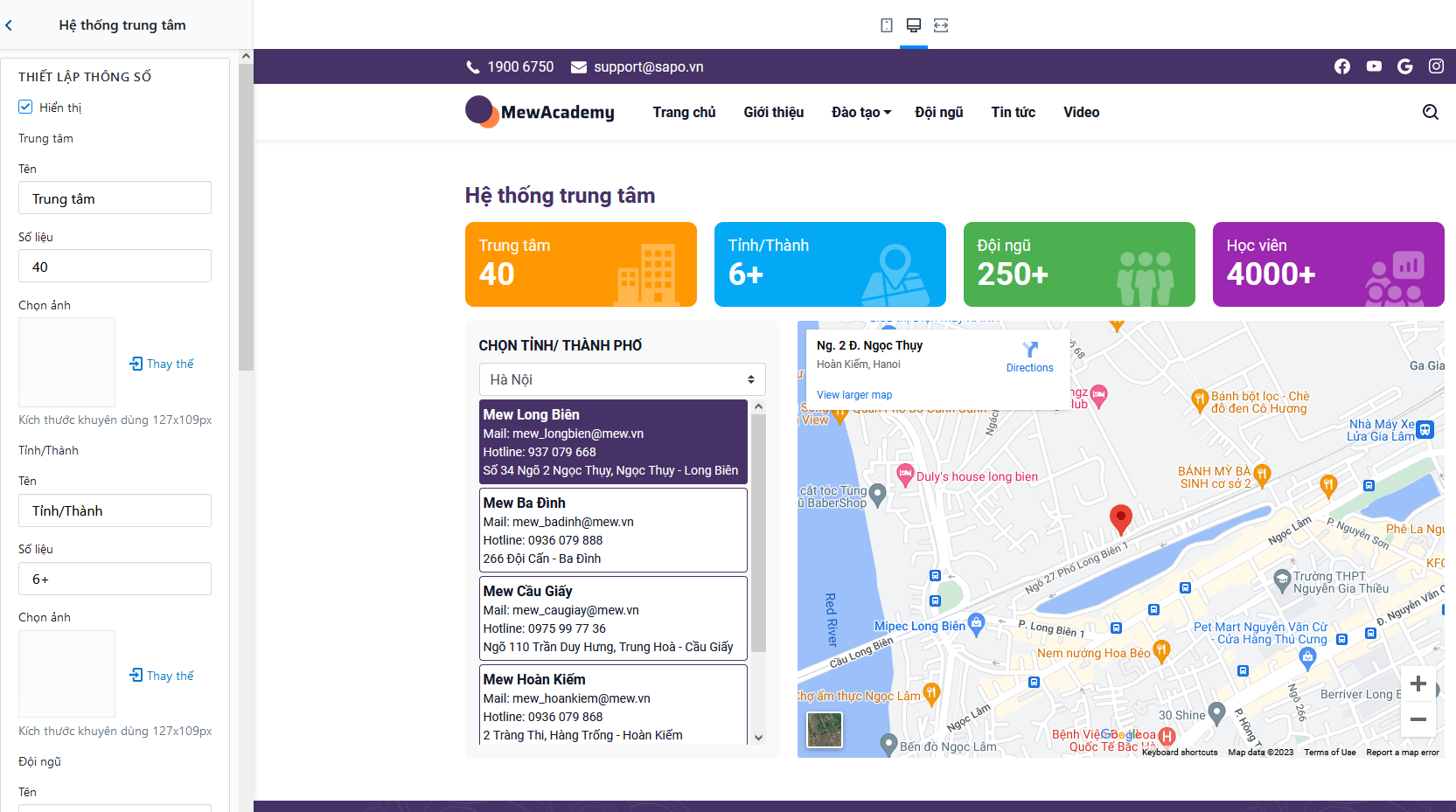Click the Số liệu field showing 40

[115, 266]
